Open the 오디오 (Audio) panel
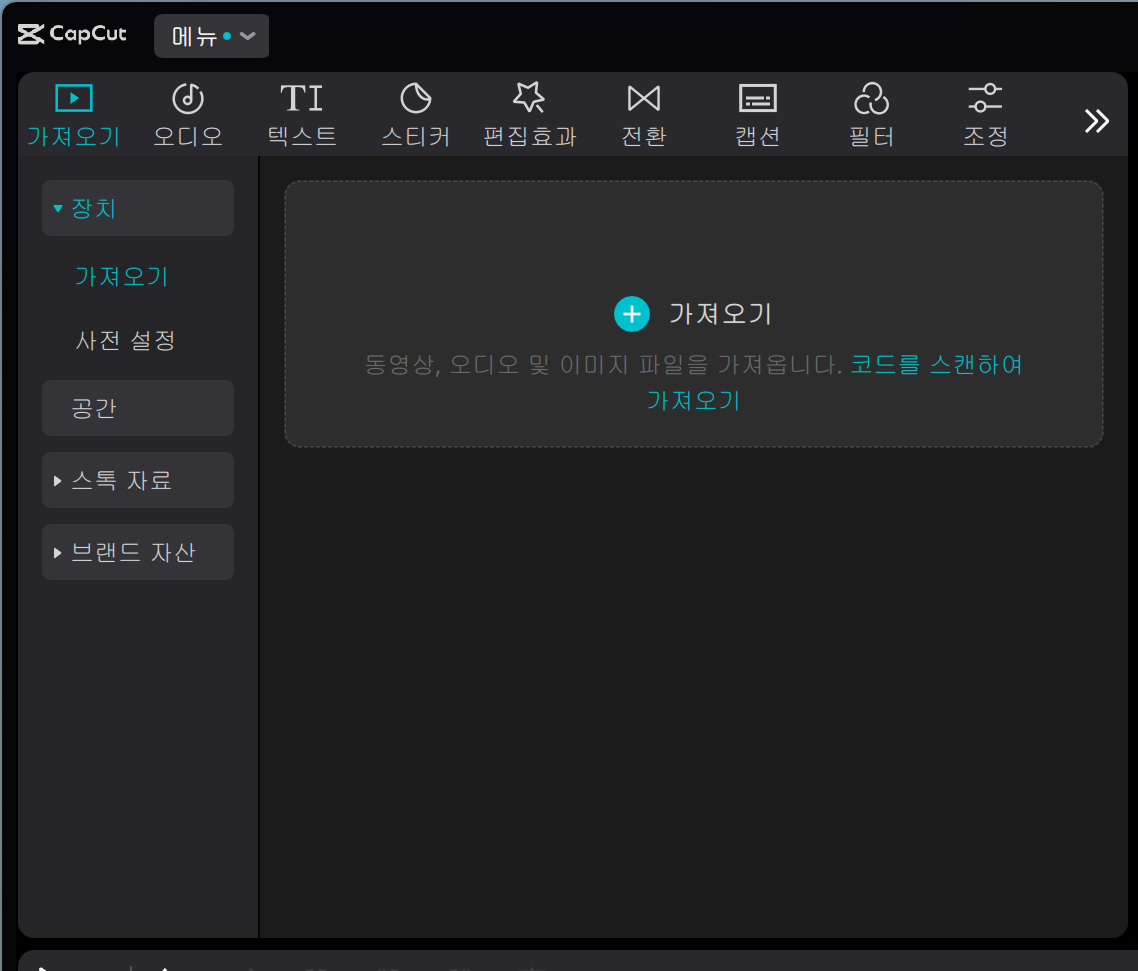This screenshot has width=1138, height=971. [187, 113]
